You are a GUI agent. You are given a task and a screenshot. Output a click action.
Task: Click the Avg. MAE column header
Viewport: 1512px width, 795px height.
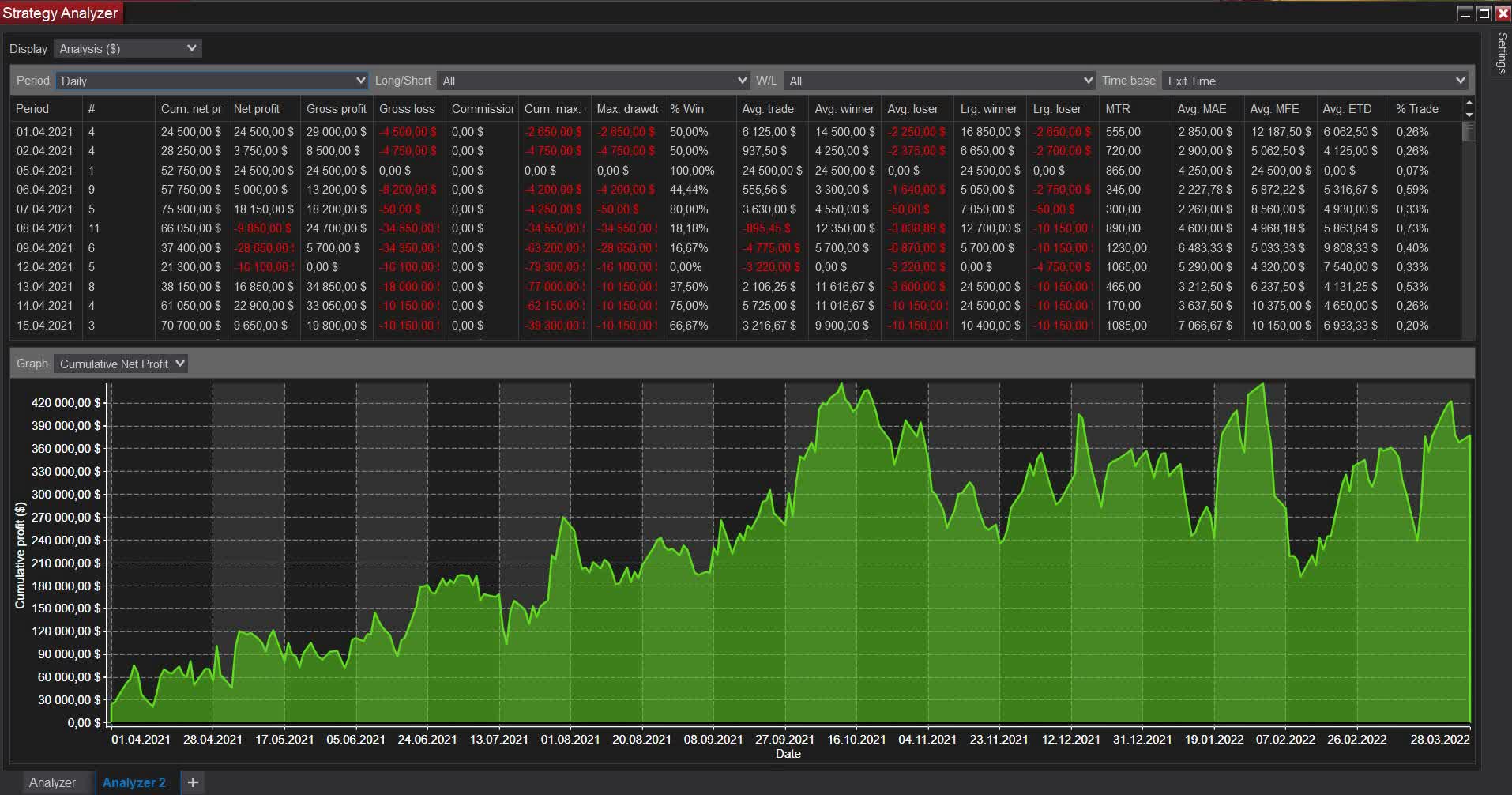coord(1208,109)
